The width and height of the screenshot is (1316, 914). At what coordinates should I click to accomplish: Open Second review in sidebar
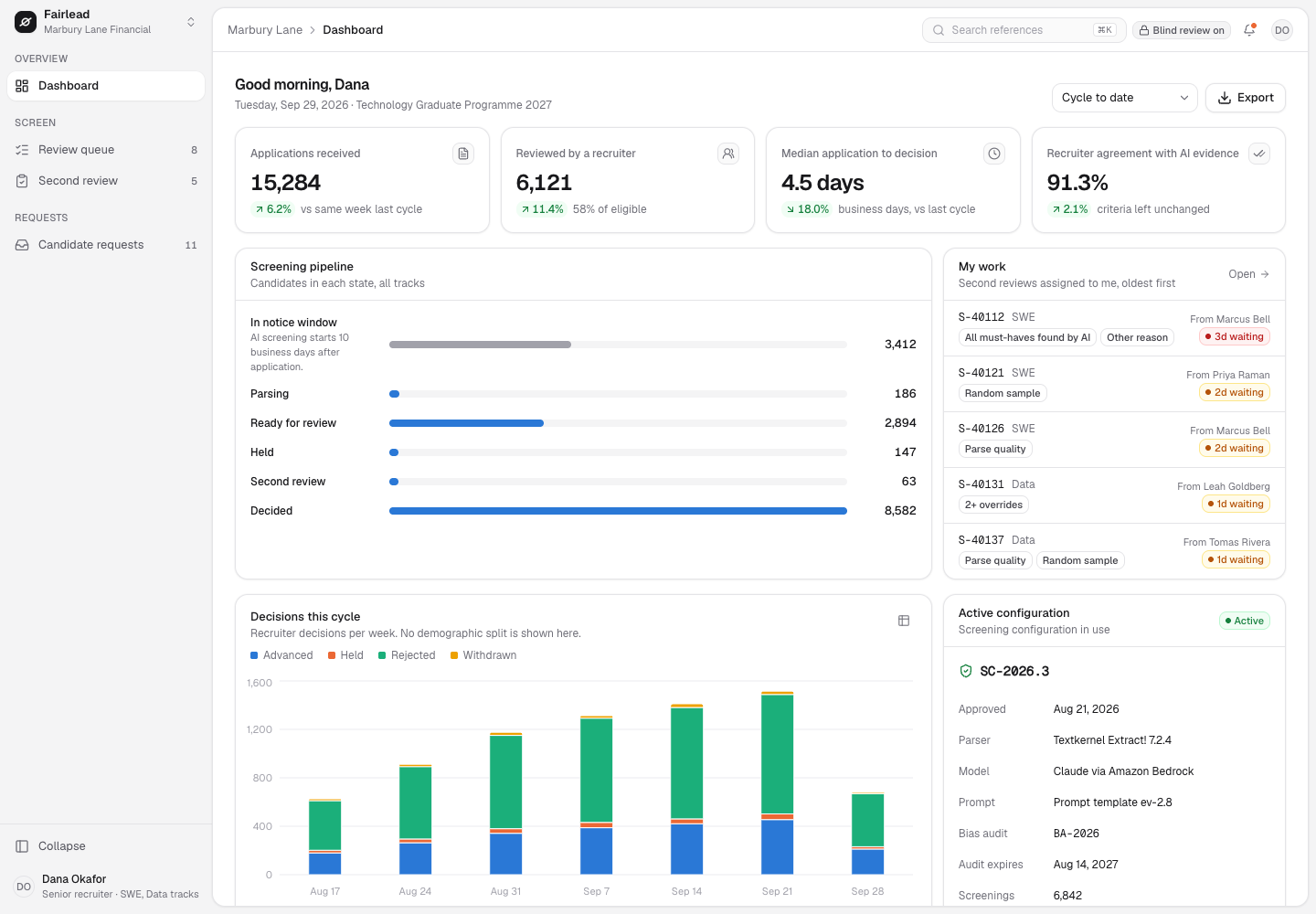coord(106,181)
